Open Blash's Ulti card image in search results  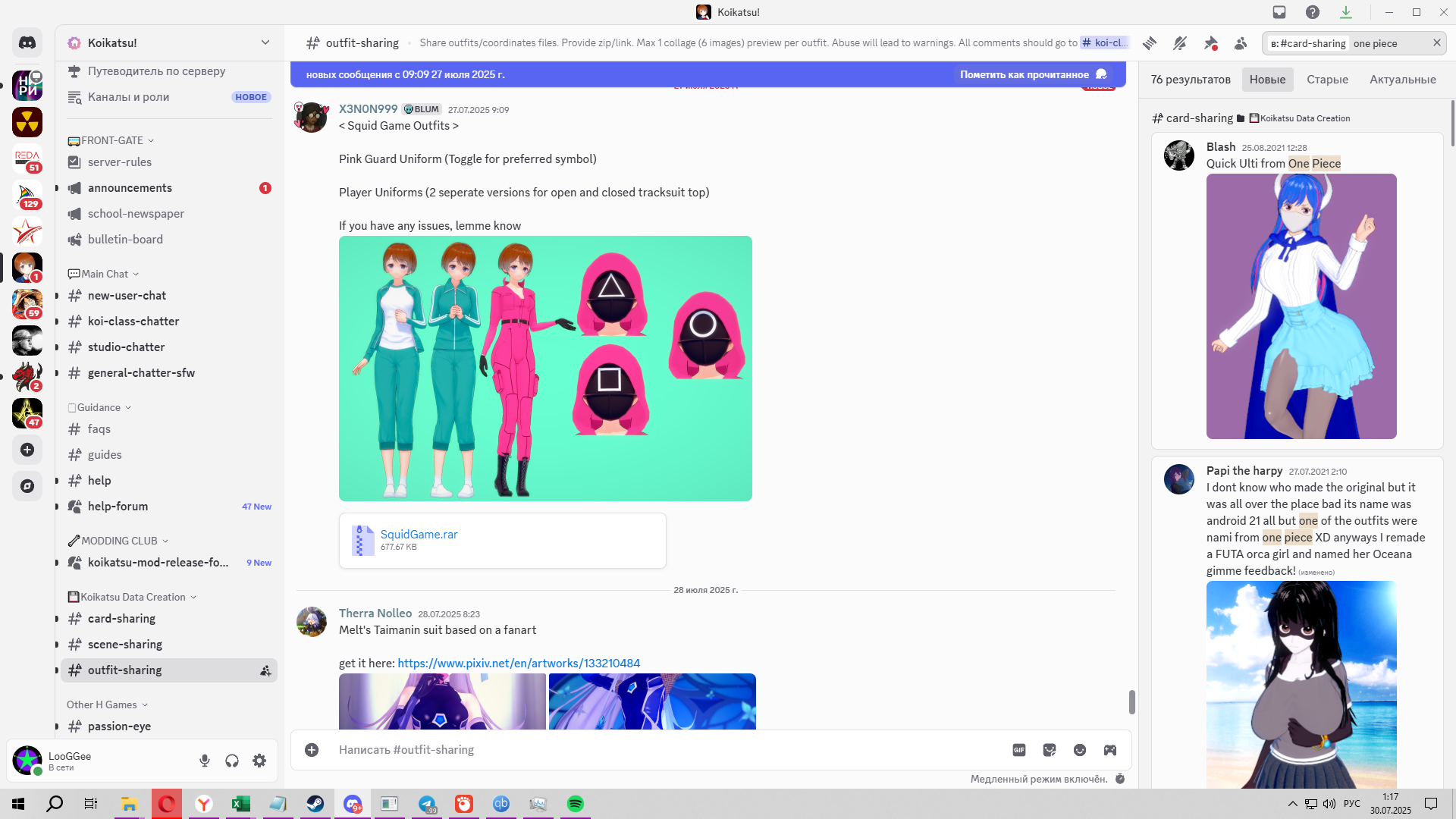(1301, 306)
